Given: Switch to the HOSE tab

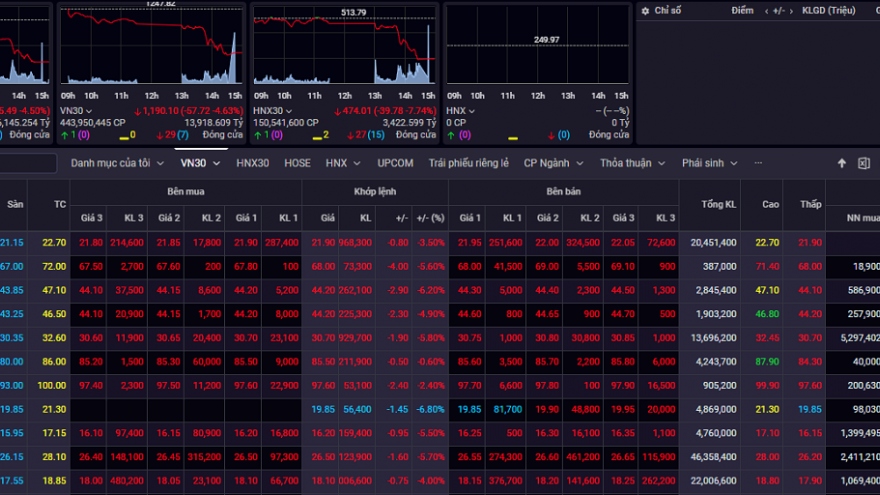Looking at the screenshot, I should tap(297, 163).
